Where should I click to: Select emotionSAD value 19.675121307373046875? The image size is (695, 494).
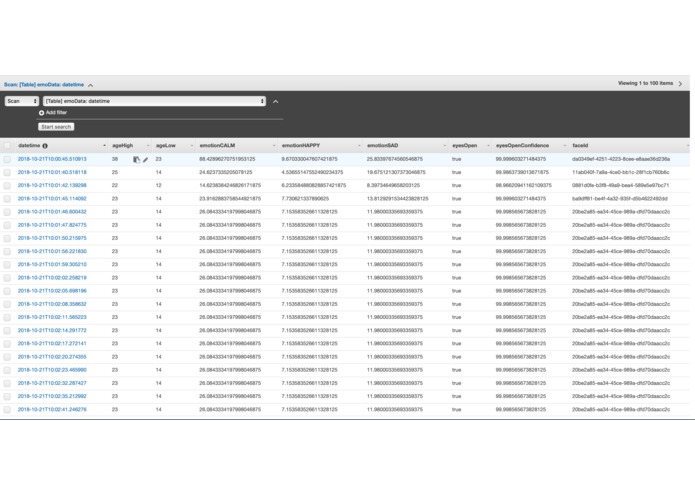point(396,172)
